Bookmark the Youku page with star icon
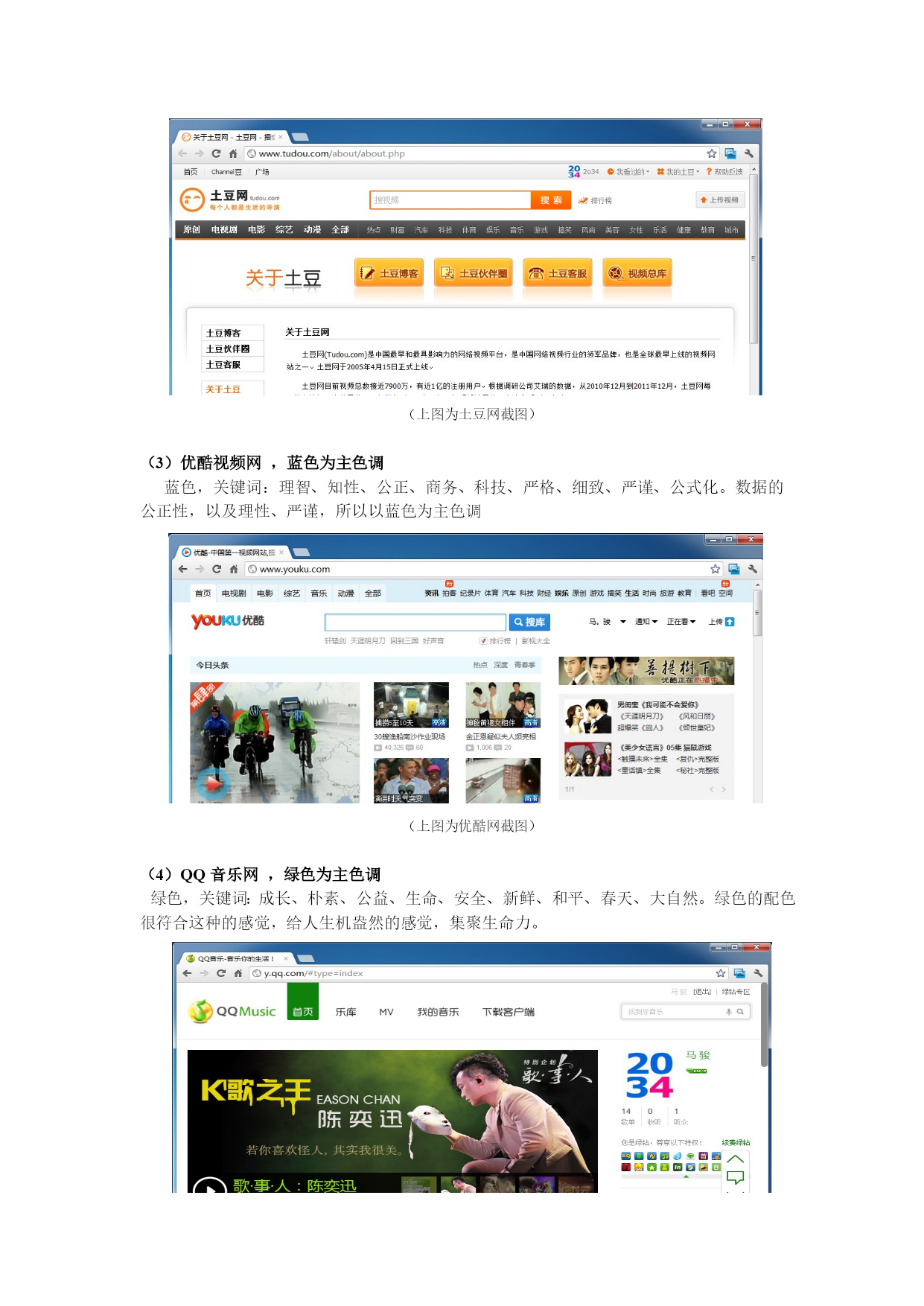The width and height of the screenshot is (924, 1306). tap(716, 569)
